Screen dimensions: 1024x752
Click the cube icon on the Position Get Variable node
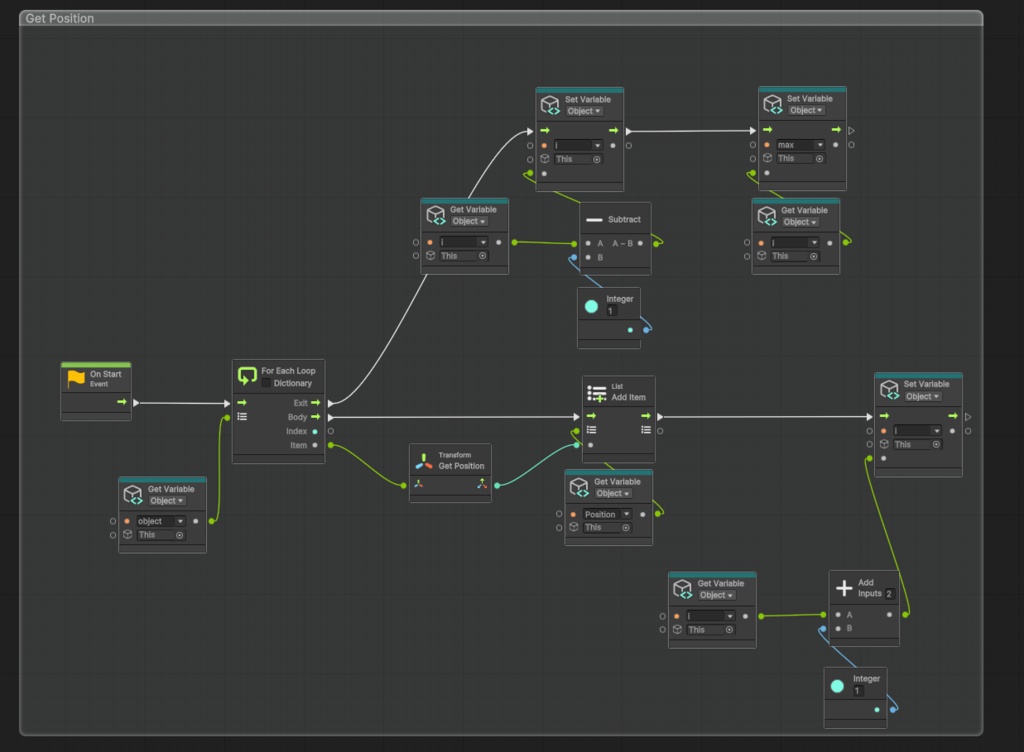click(x=580, y=487)
